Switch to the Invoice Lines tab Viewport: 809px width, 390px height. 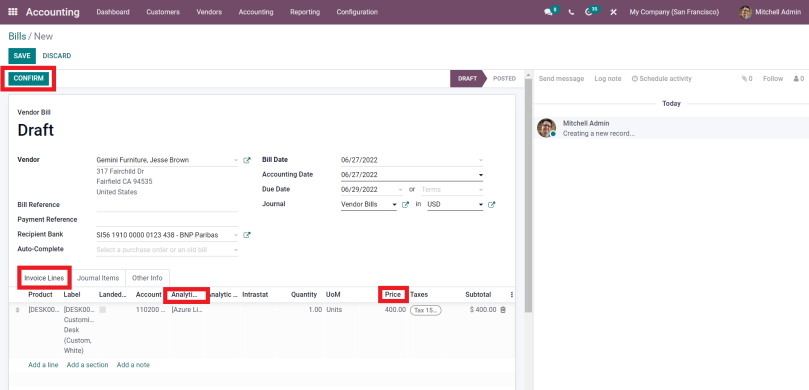pyautogui.click(x=44, y=278)
